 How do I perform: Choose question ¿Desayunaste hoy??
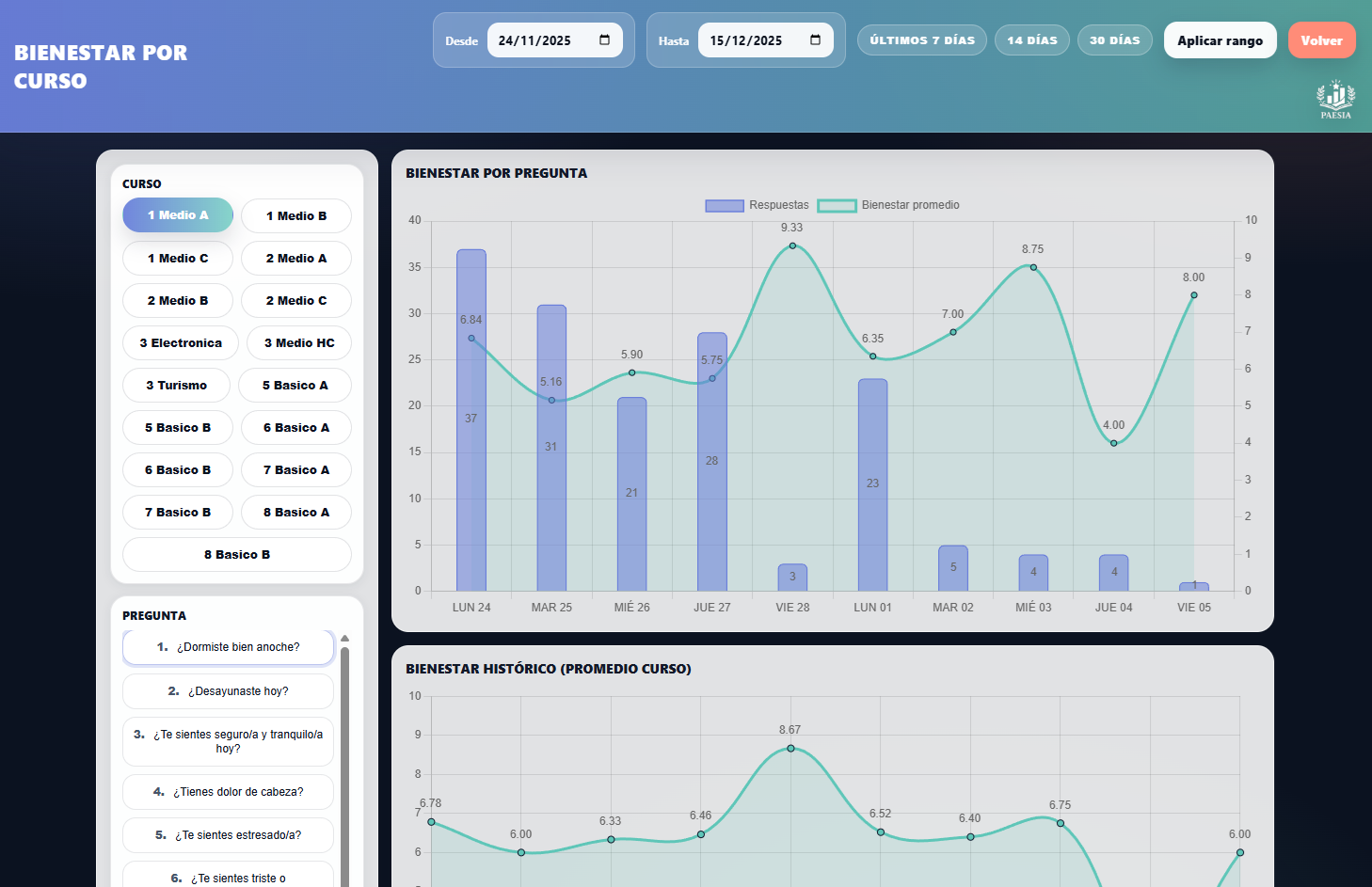point(228,691)
